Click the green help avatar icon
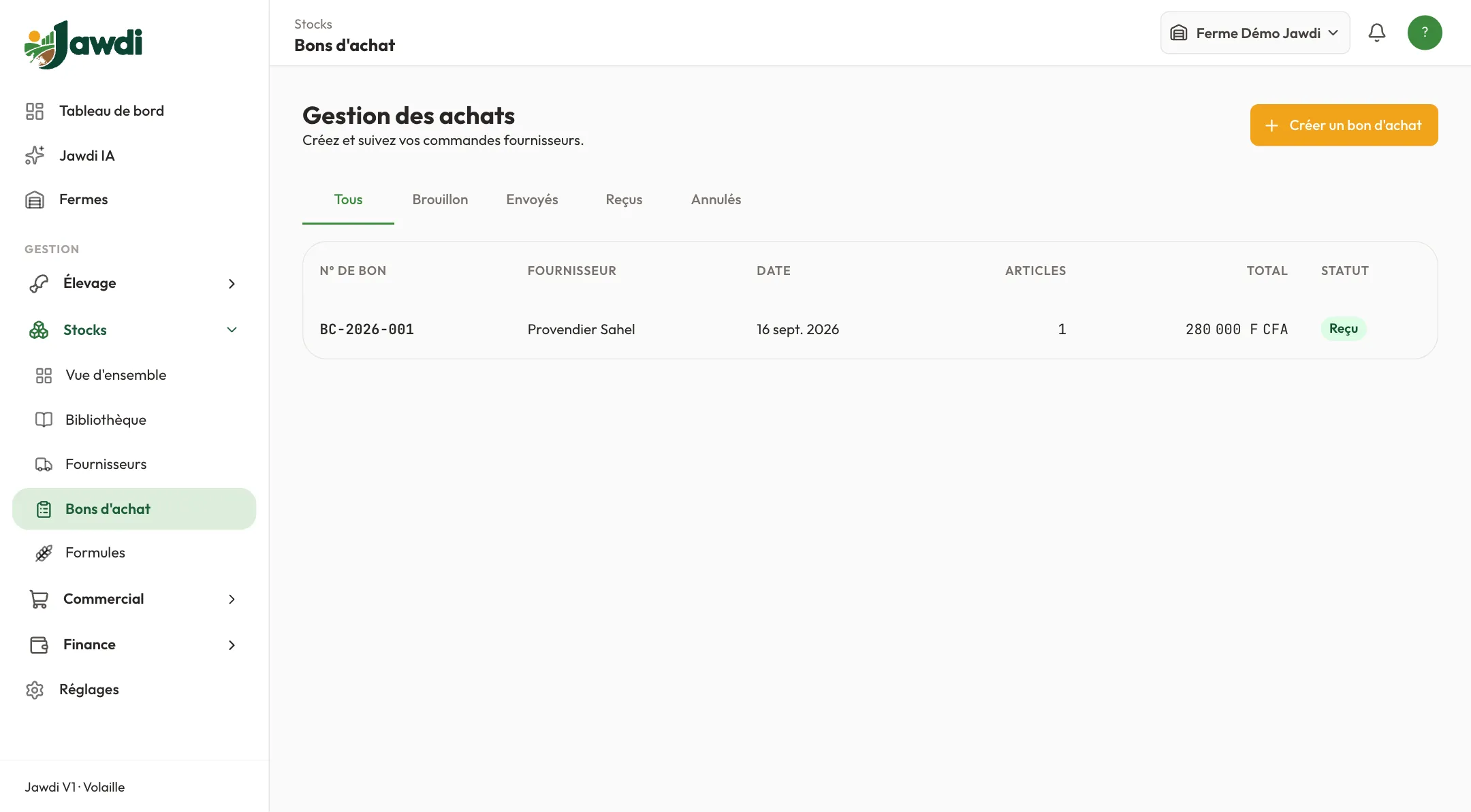 click(1425, 33)
